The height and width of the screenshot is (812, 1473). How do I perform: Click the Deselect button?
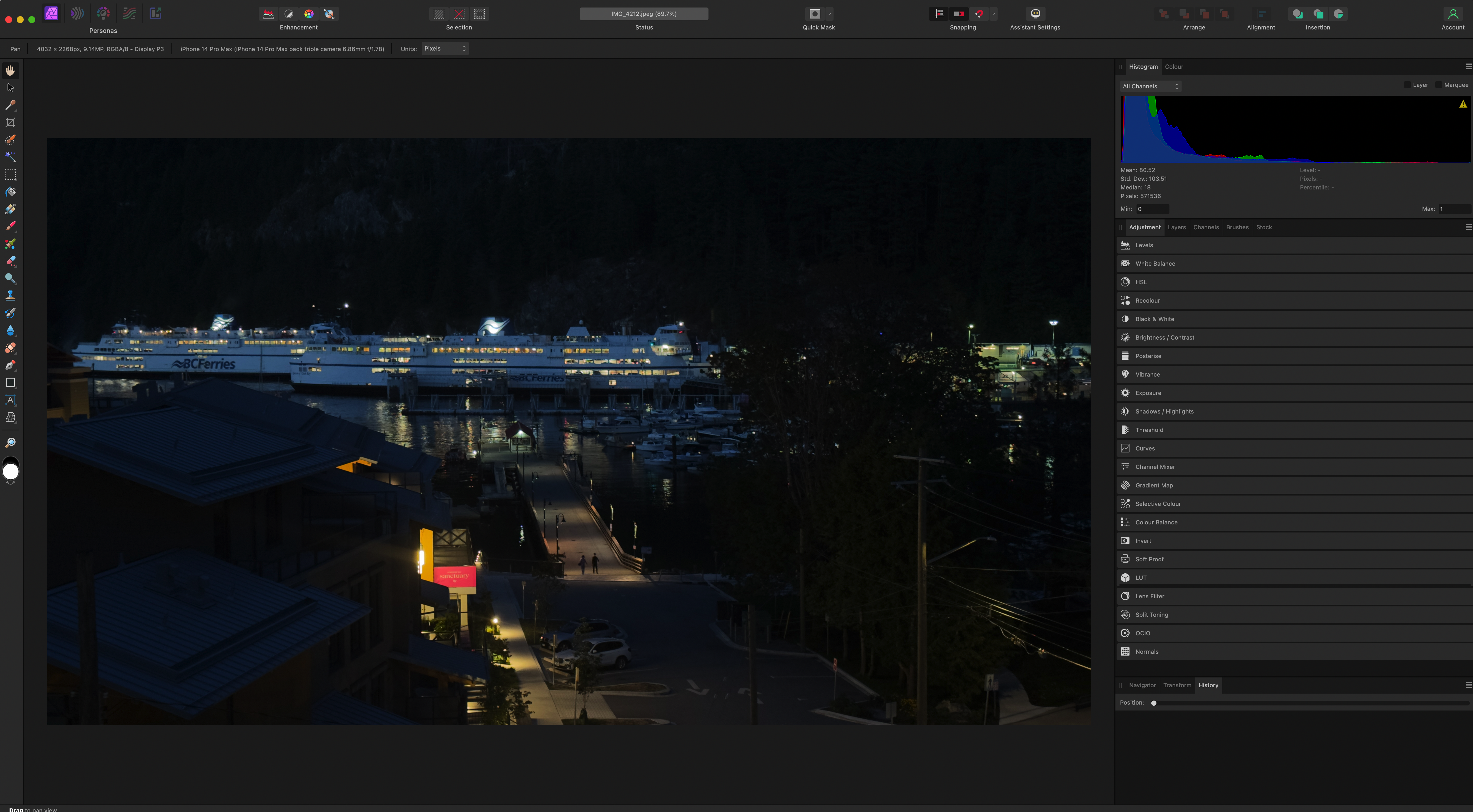[x=459, y=14]
